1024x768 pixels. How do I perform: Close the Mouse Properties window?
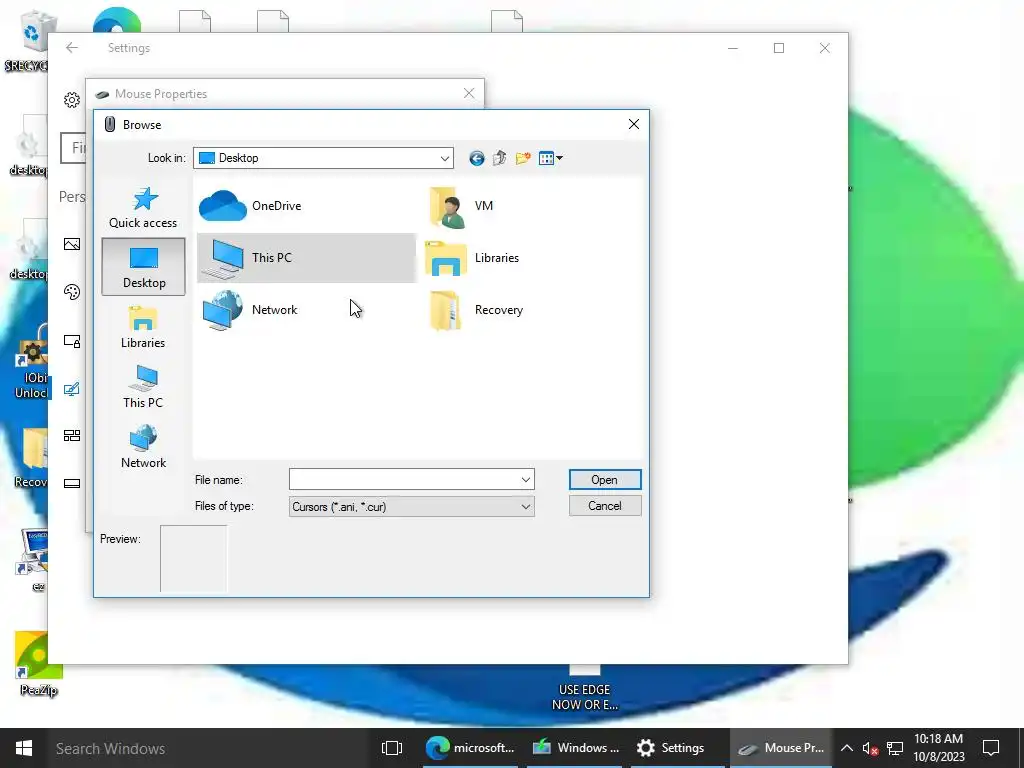469,93
